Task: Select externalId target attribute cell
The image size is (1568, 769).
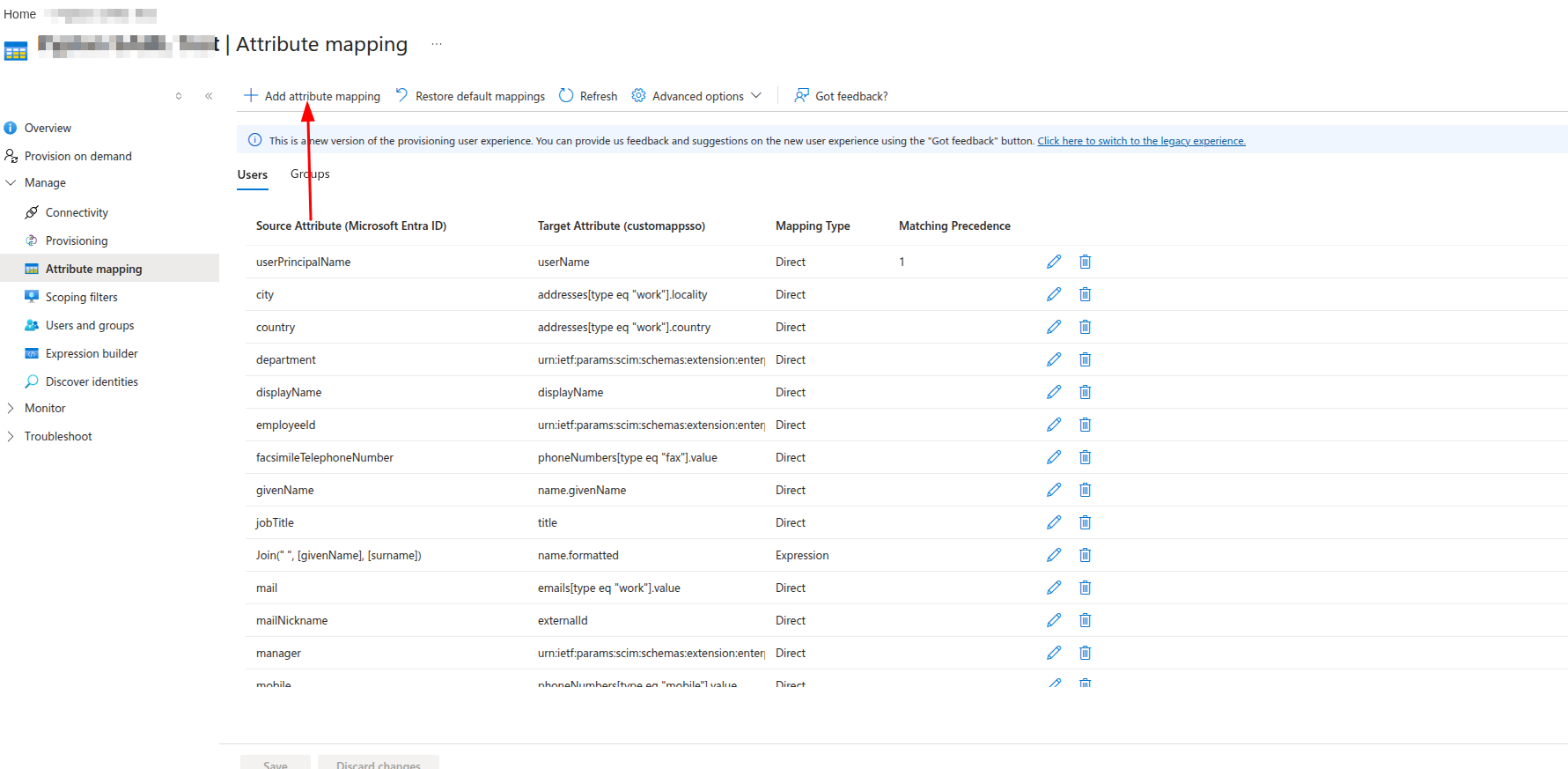Action: (563, 620)
